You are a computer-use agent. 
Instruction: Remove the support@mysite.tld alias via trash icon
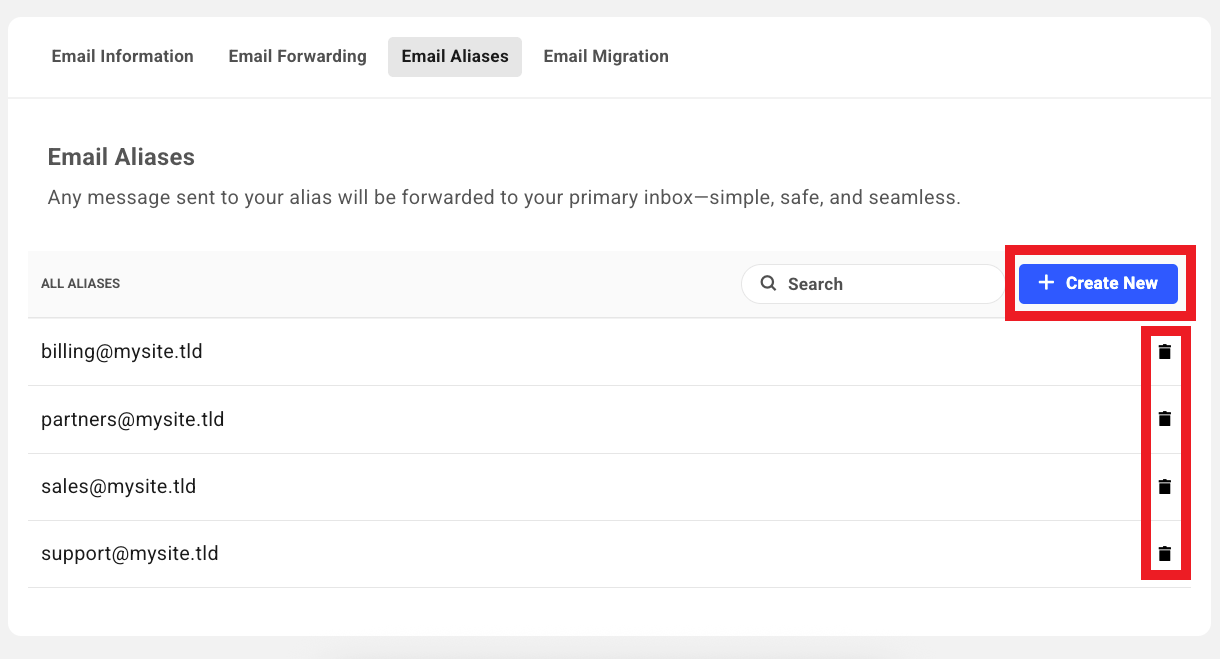coord(1164,553)
